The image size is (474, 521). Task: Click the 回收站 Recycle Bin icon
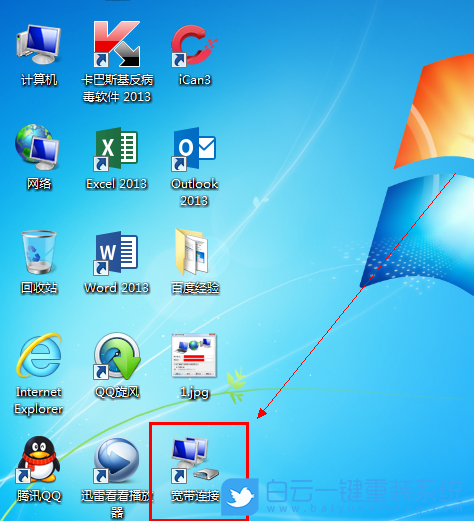(39, 252)
